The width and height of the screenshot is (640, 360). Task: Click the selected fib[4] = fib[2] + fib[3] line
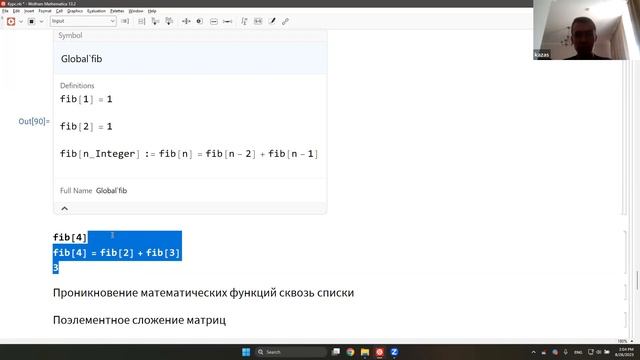click(x=117, y=253)
